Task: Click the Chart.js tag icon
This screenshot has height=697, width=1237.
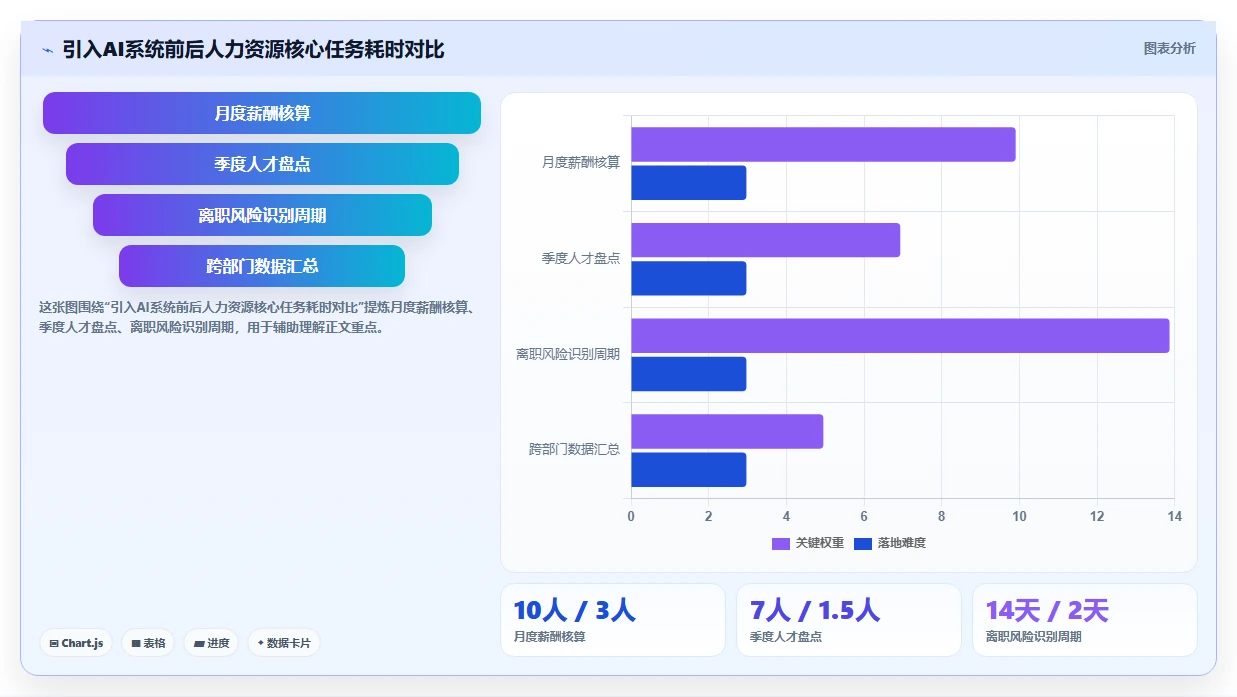Action: pos(54,643)
